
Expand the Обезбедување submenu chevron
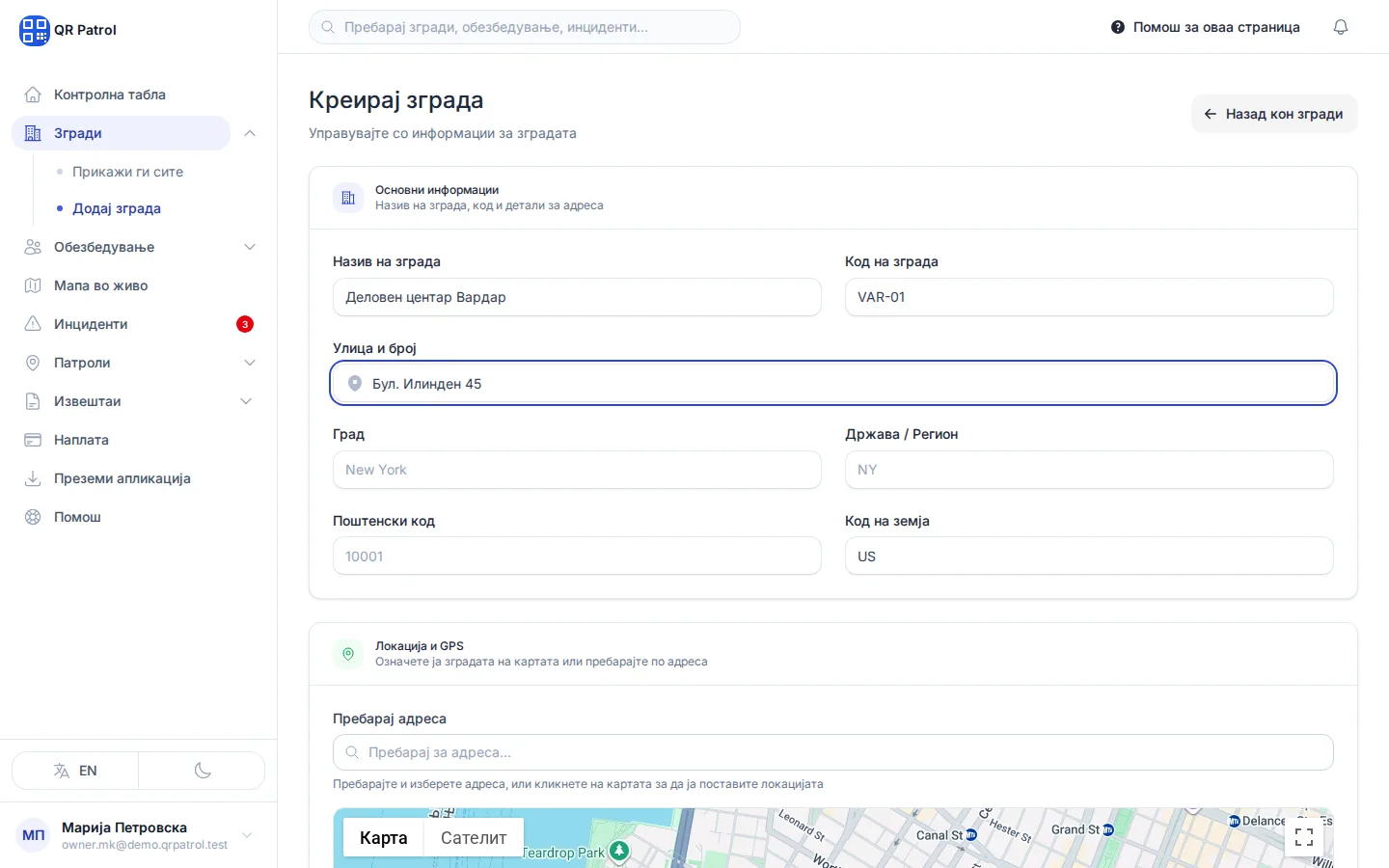[x=250, y=247]
